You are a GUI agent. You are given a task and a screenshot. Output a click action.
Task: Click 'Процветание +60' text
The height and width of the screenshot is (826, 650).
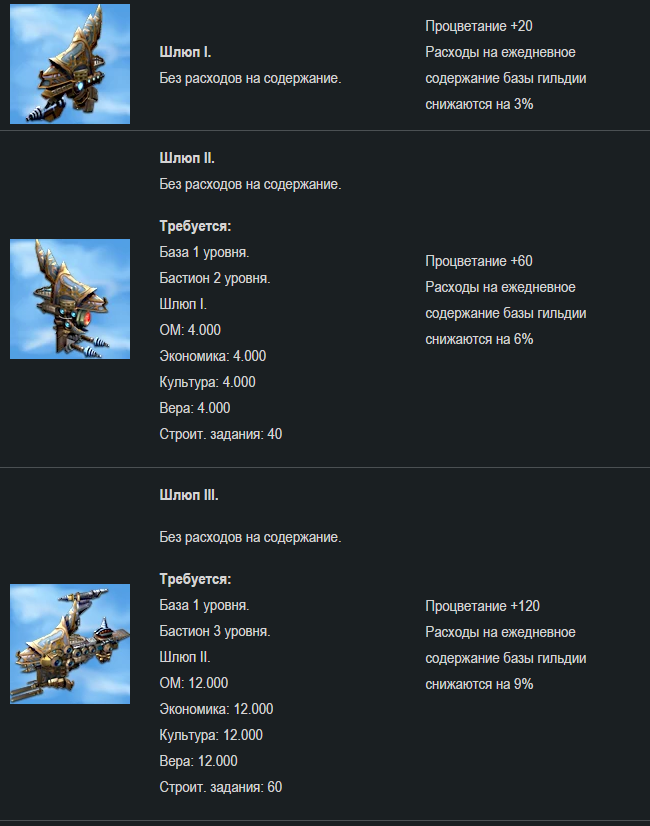[x=479, y=261]
